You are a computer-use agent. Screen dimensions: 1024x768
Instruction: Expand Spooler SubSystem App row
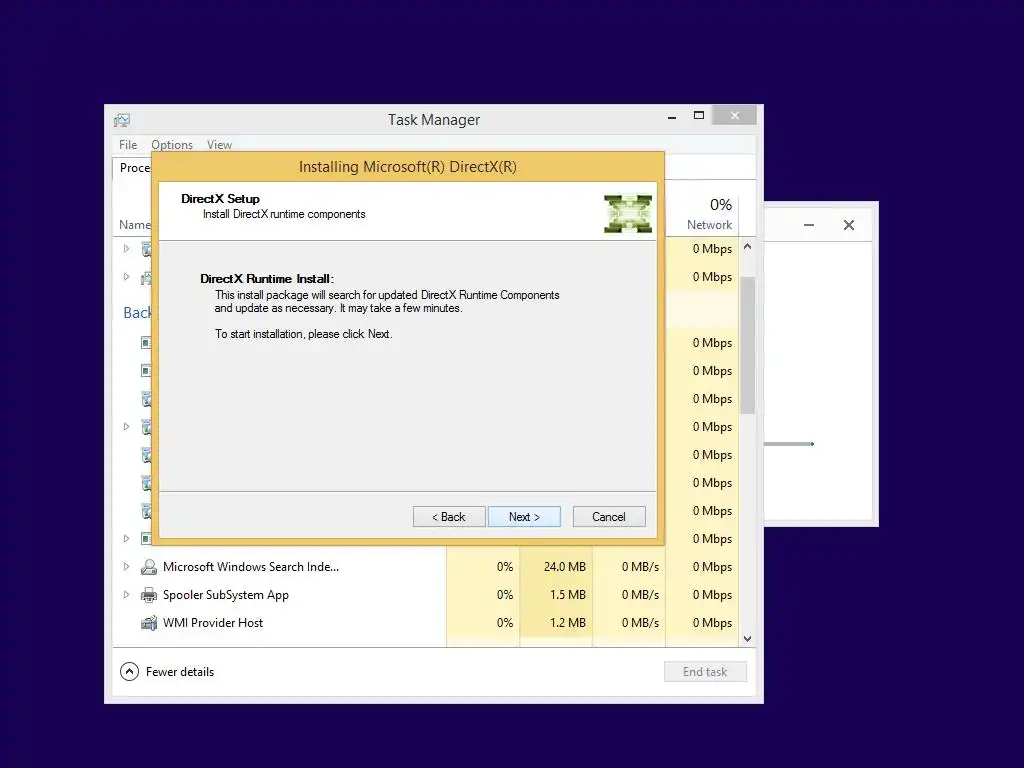click(x=127, y=594)
